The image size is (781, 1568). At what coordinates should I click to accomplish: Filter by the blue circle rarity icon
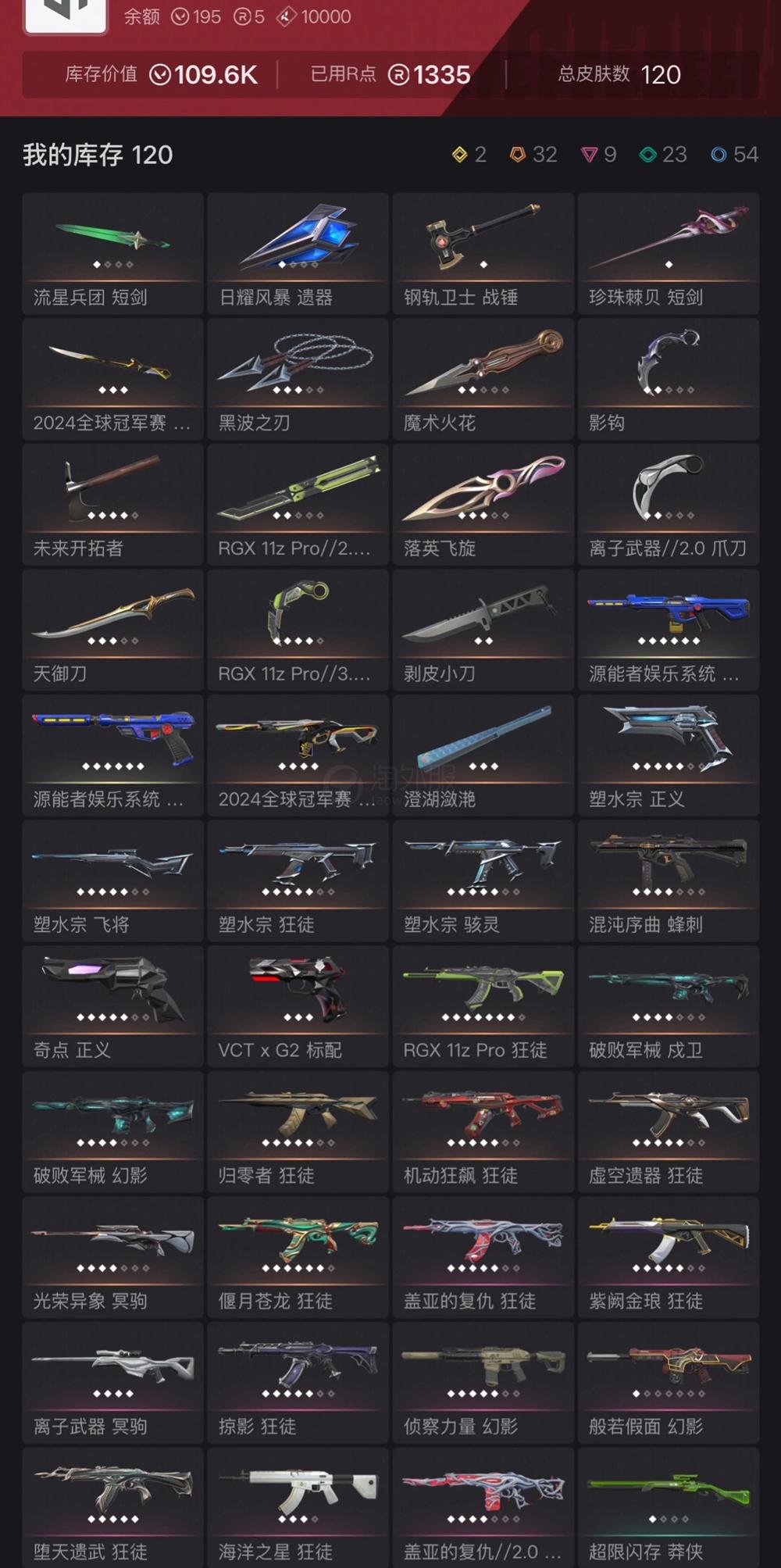point(719,155)
